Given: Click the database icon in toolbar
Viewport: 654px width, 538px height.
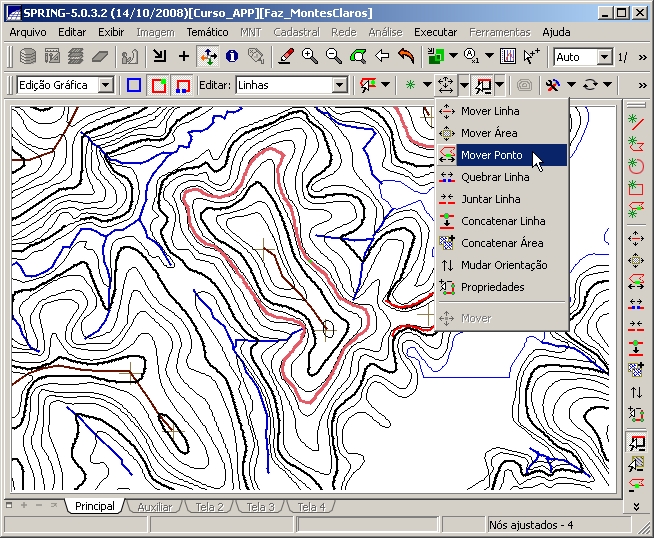Looking at the screenshot, I should (28, 57).
